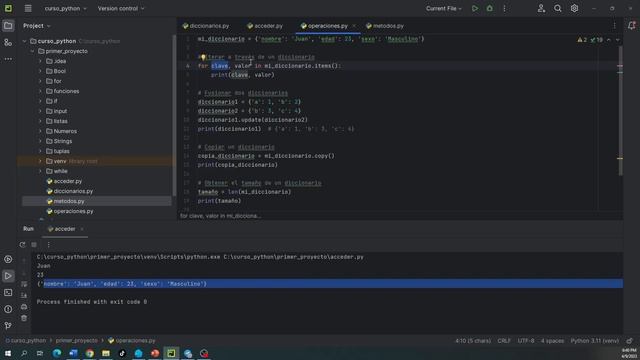This screenshot has height=360, width=640.
Task: Rerun 'acceder' using the rerun icon
Action: point(22,245)
